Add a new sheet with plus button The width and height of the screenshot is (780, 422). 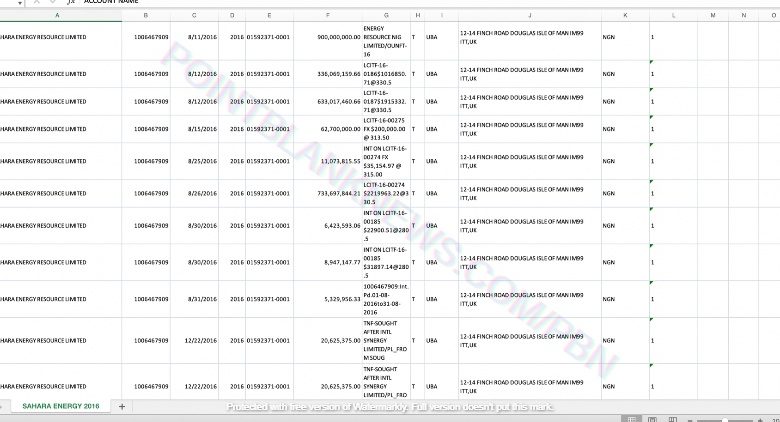pyautogui.click(x=121, y=407)
